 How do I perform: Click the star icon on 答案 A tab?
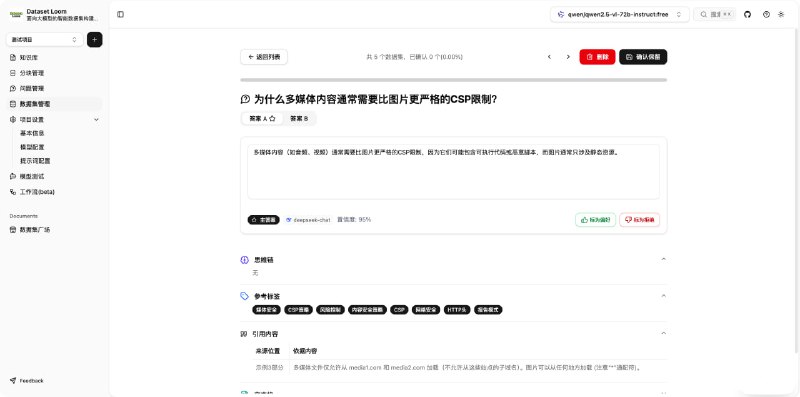(272, 118)
